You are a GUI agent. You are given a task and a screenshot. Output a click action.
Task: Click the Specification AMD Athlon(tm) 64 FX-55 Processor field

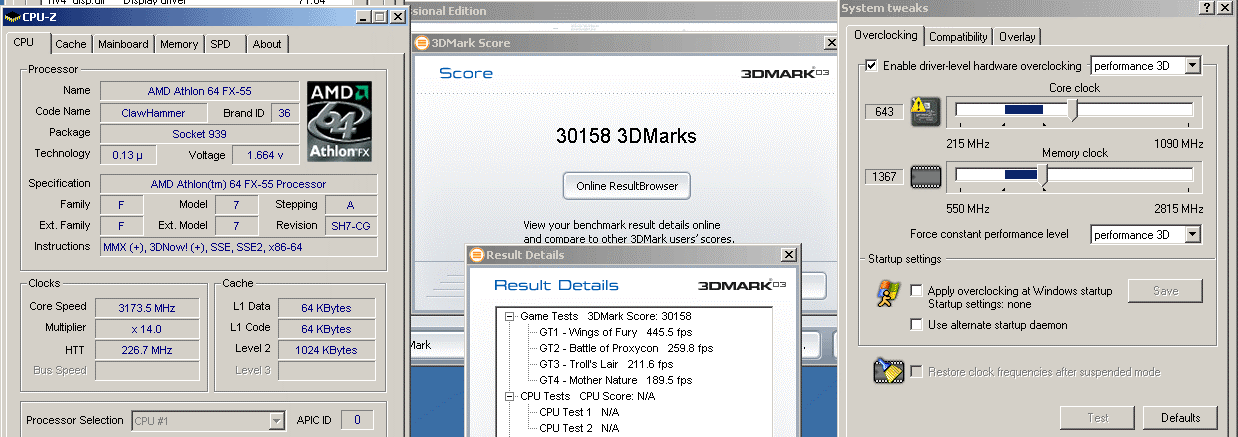click(x=239, y=184)
